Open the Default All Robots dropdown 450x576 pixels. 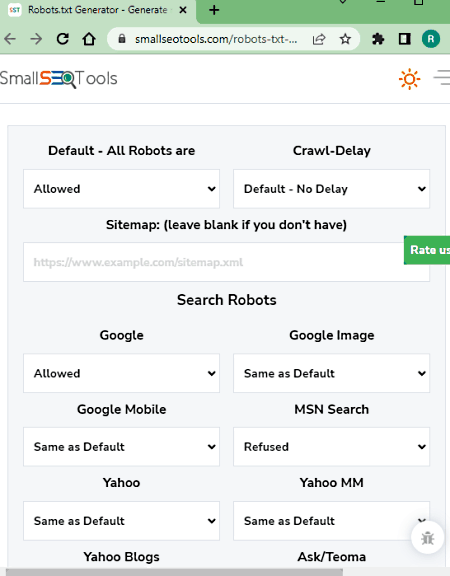pyautogui.click(x=122, y=189)
